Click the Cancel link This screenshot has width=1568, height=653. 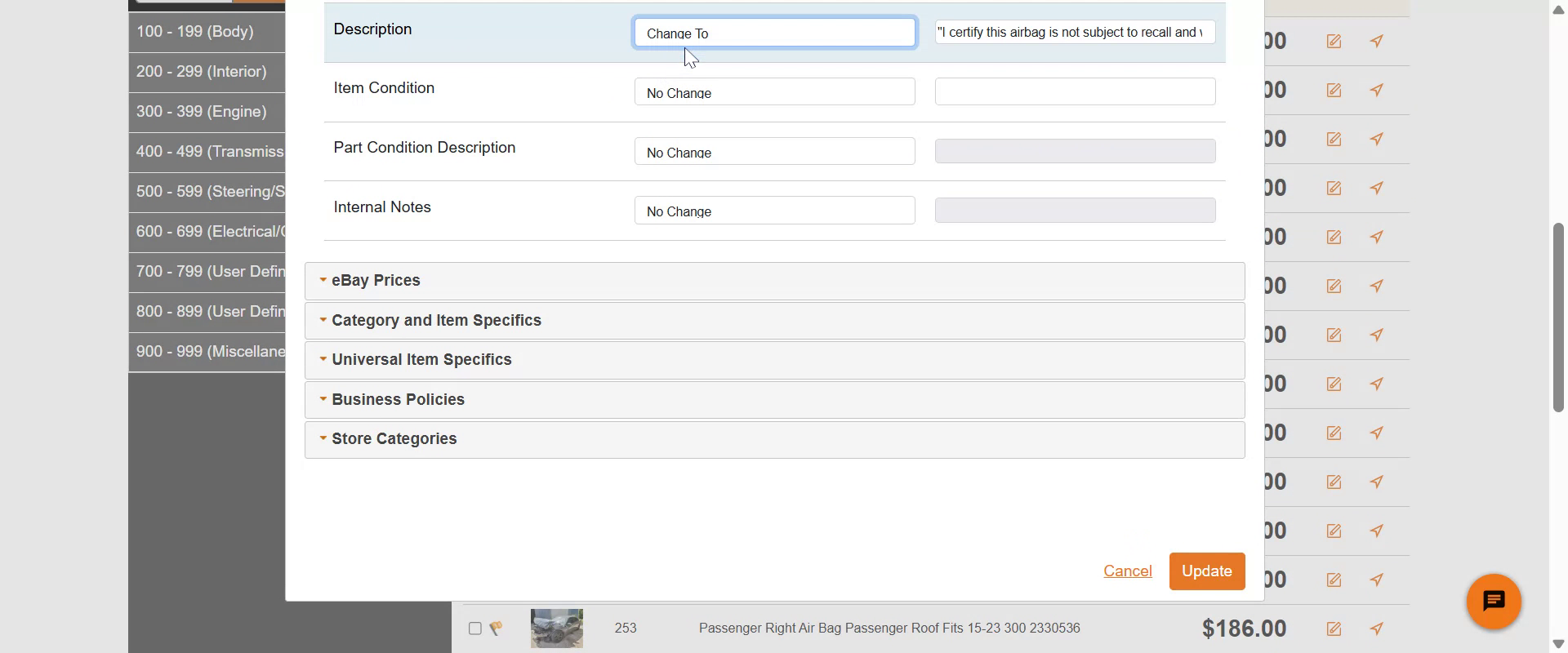click(1127, 571)
